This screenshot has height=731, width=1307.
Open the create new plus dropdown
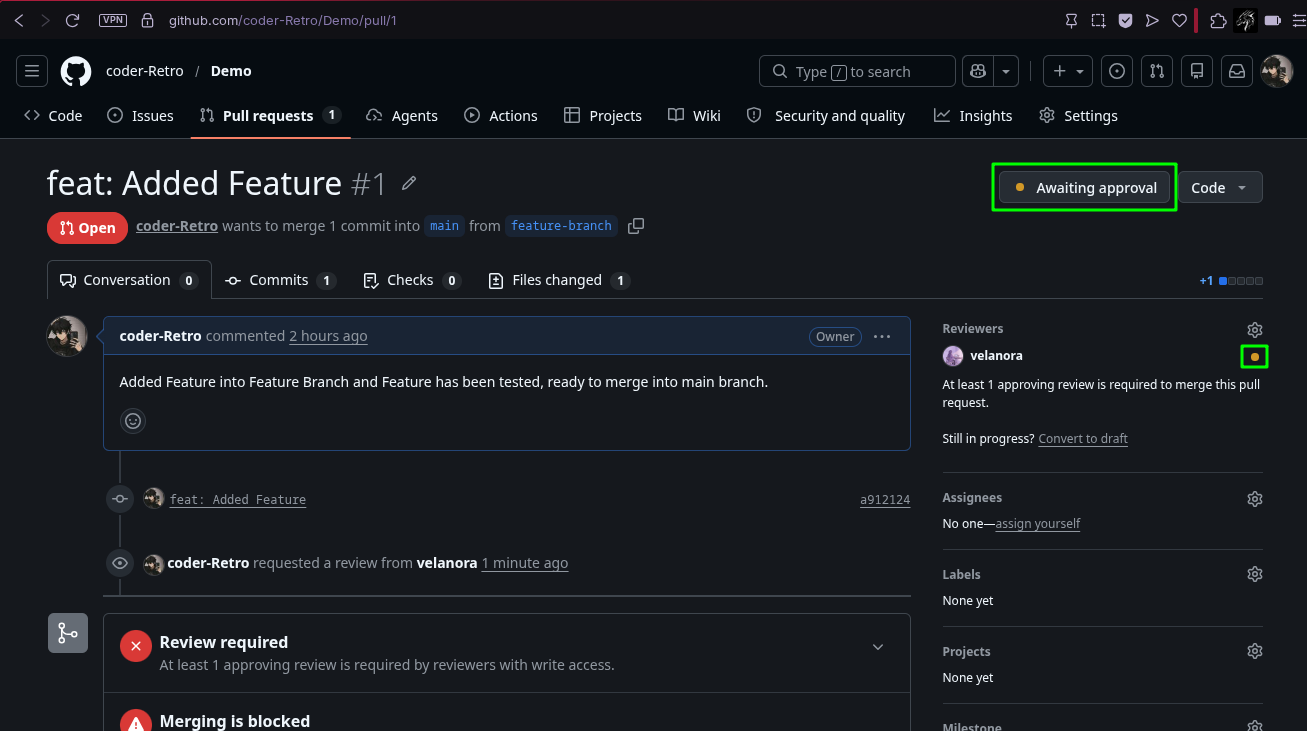pos(1068,71)
